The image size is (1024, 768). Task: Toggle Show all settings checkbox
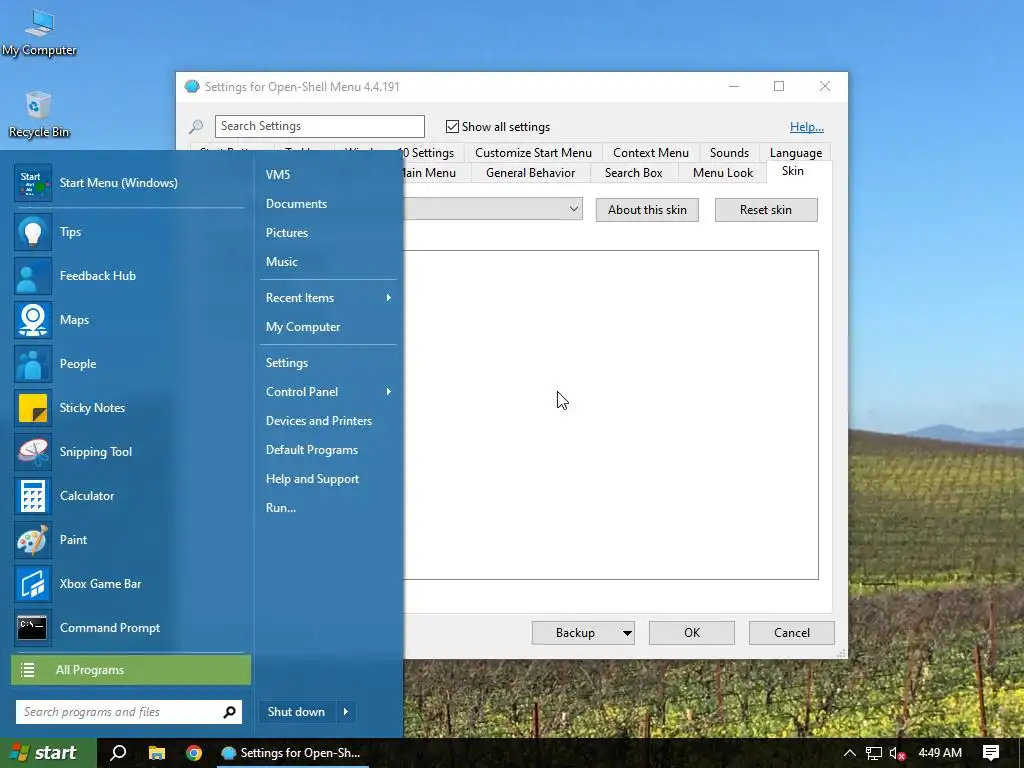point(452,127)
